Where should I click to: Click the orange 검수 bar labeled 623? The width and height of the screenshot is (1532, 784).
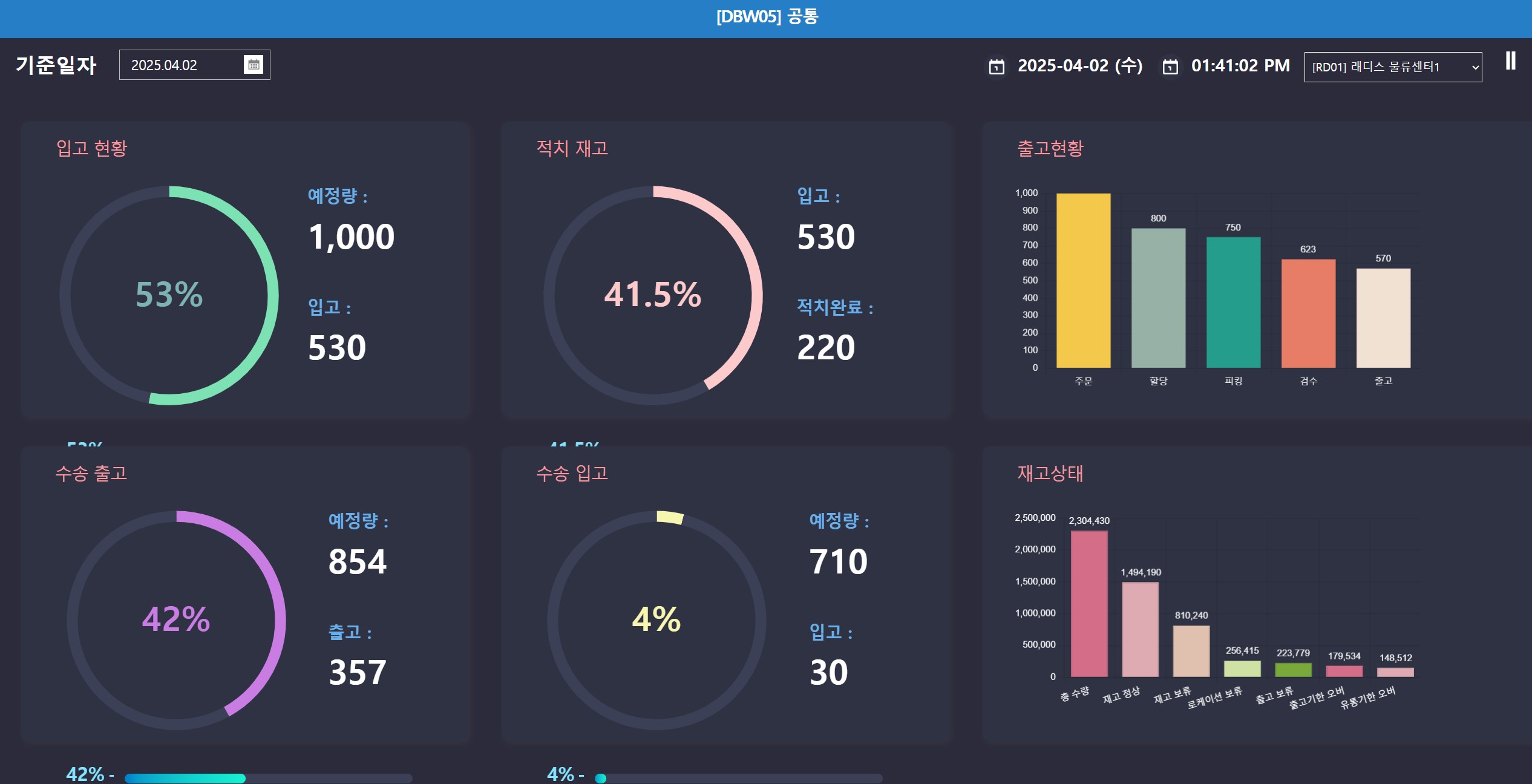click(x=1308, y=313)
